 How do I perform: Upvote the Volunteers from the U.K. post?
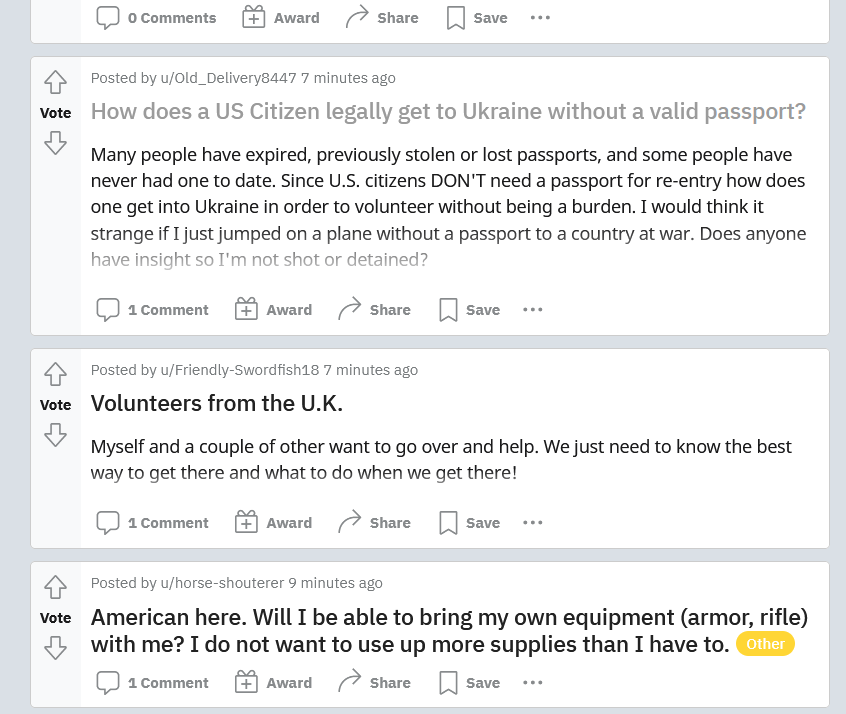[56, 374]
